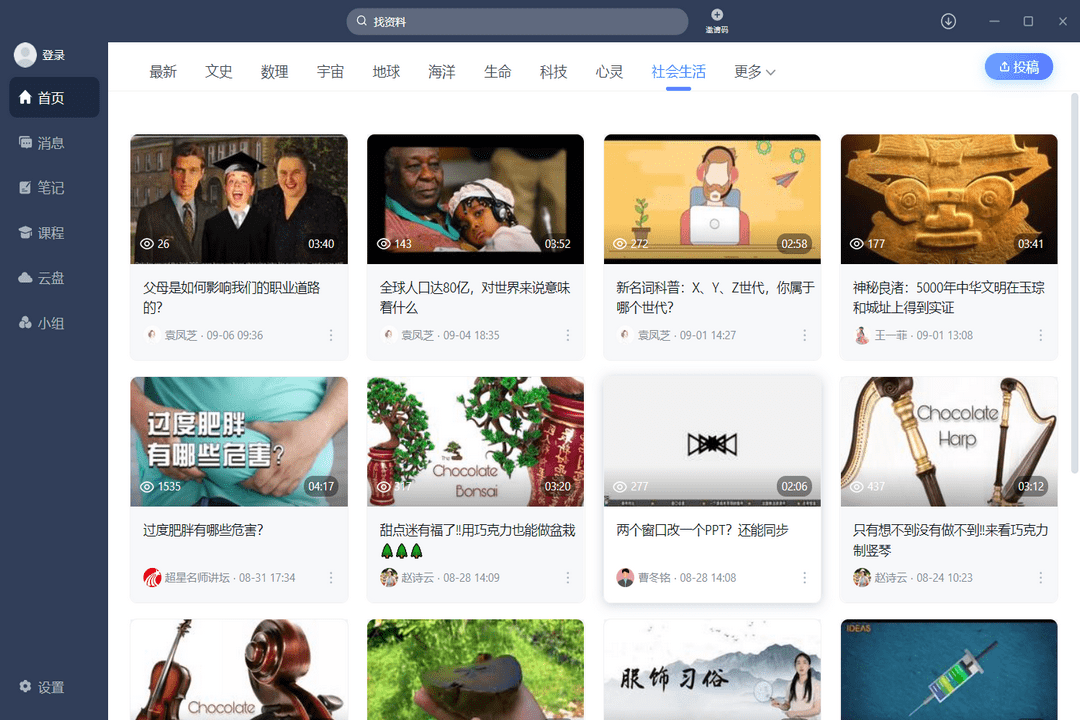Switch to the 科技 category tab
1080x720 pixels.
coord(553,71)
